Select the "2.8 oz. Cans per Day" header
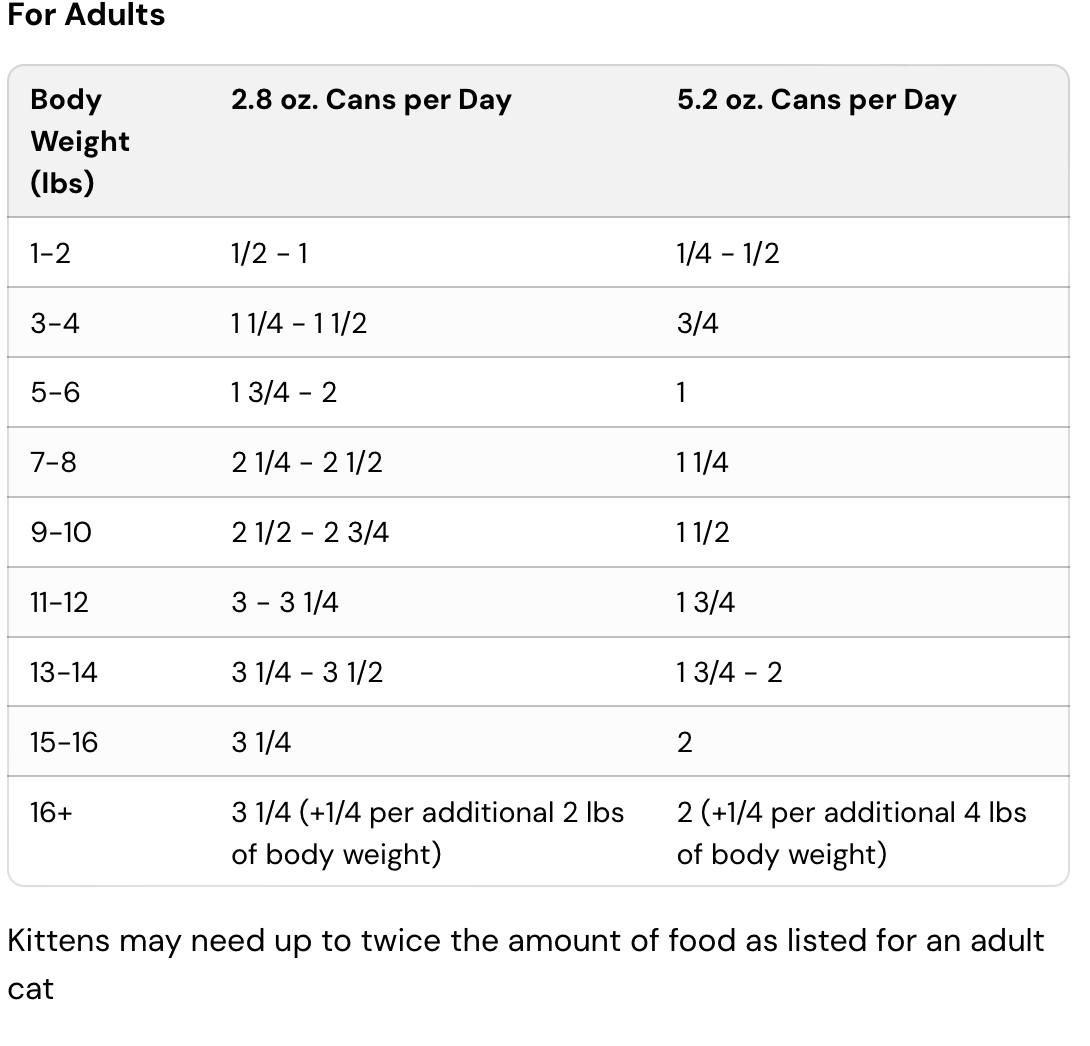Image resolution: width=1090 pixels, height=1046 pixels. point(371,100)
